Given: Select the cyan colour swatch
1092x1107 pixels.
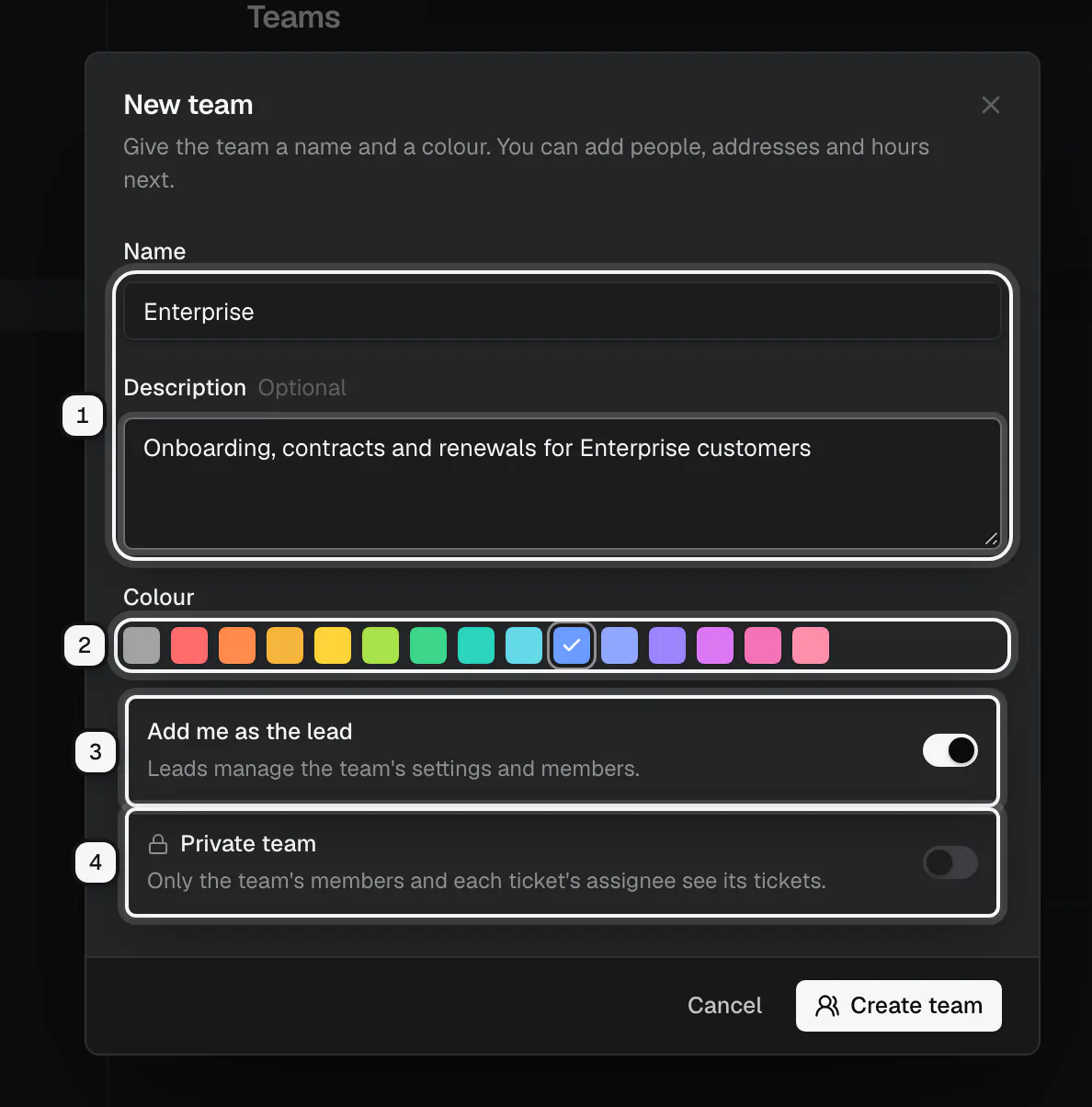Looking at the screenshot, I should click(524, 645).
